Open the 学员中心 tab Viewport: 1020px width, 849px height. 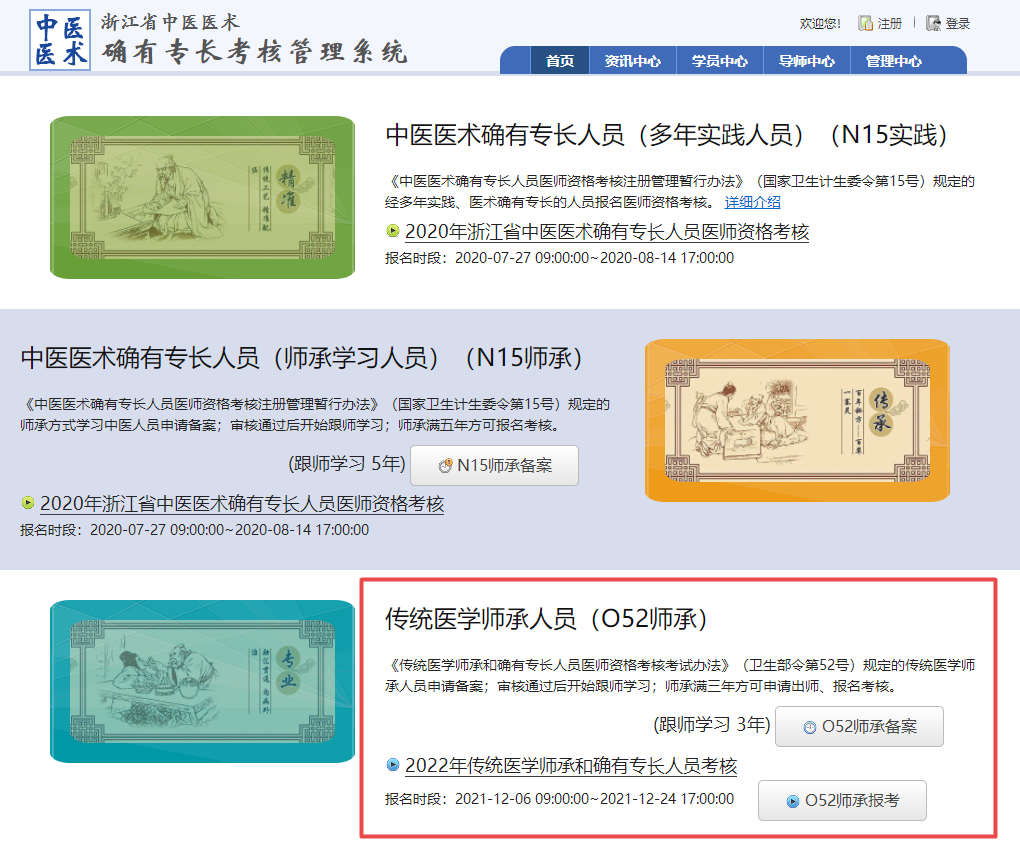point(719,61)
